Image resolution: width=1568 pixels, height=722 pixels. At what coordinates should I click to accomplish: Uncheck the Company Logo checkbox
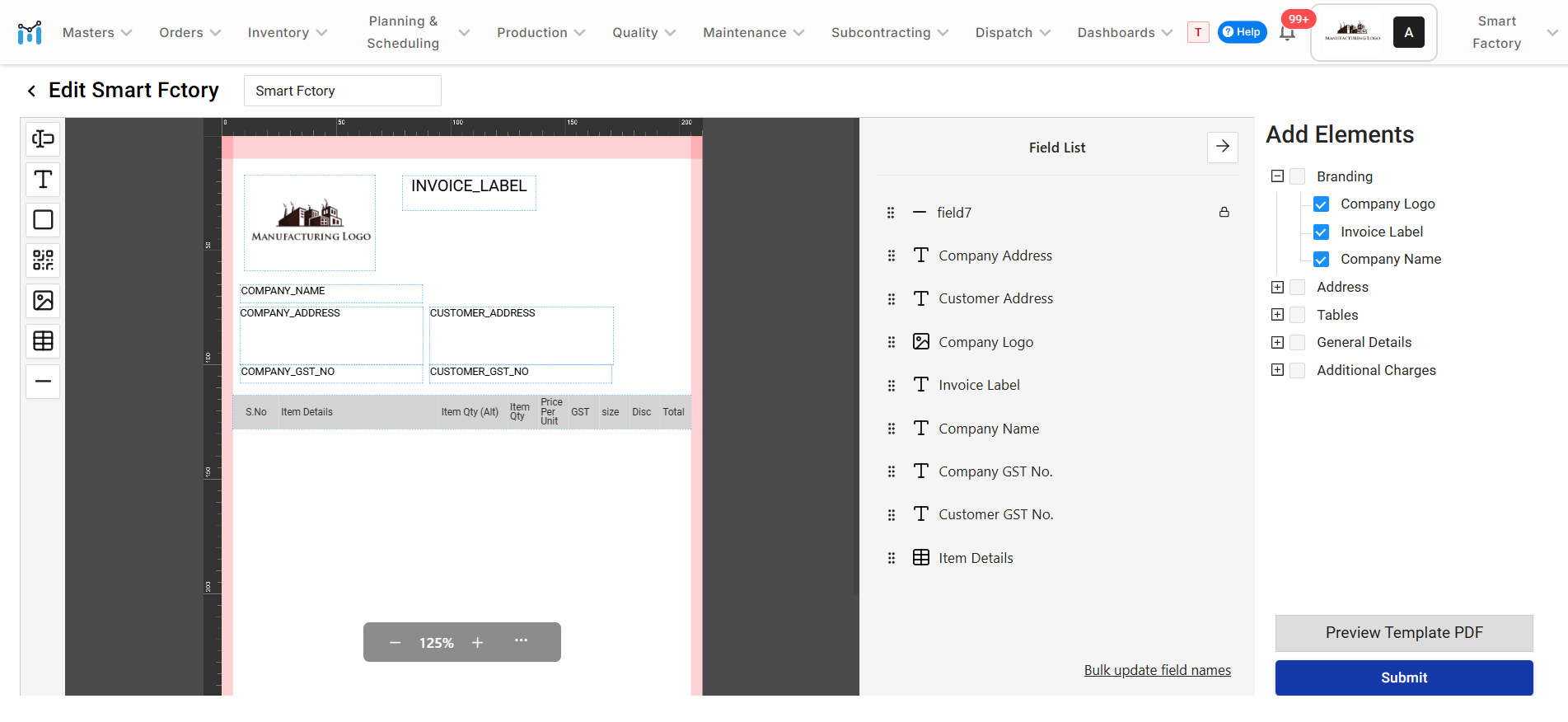pyautogui.click(x=1321, y=204)
